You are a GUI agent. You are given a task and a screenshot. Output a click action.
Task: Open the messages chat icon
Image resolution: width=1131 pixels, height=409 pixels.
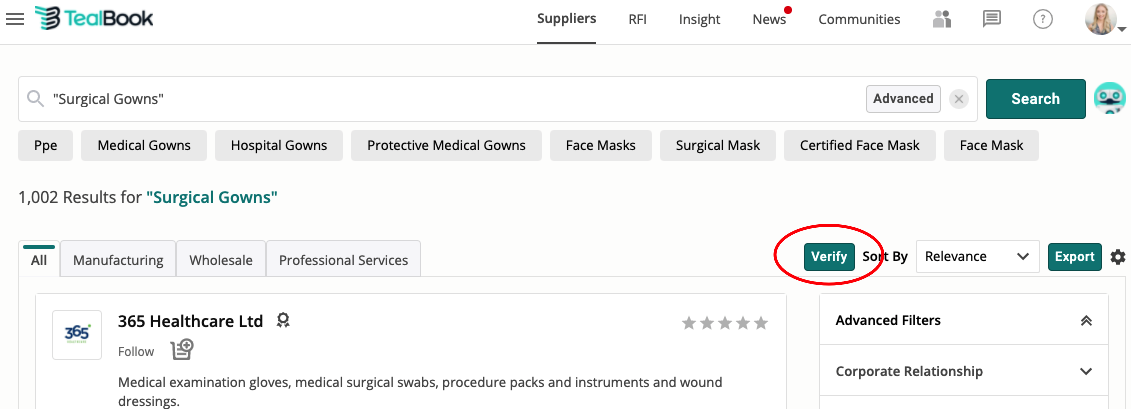[x=992, y=19]
